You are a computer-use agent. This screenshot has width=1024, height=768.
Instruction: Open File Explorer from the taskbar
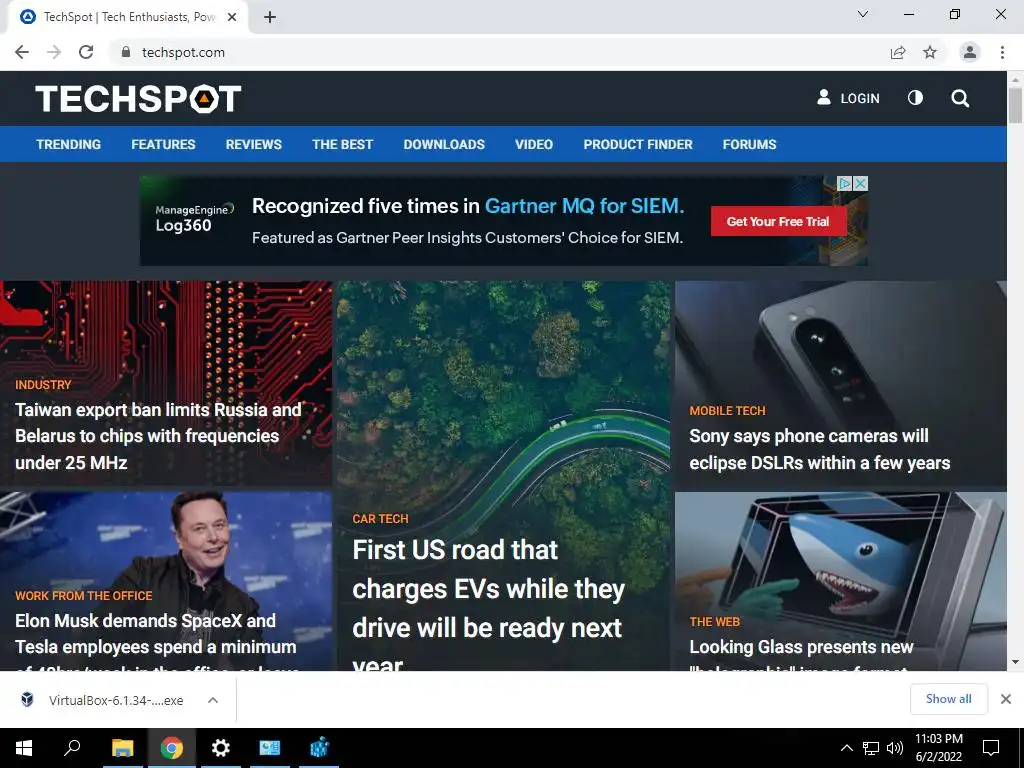pos(122,748)
